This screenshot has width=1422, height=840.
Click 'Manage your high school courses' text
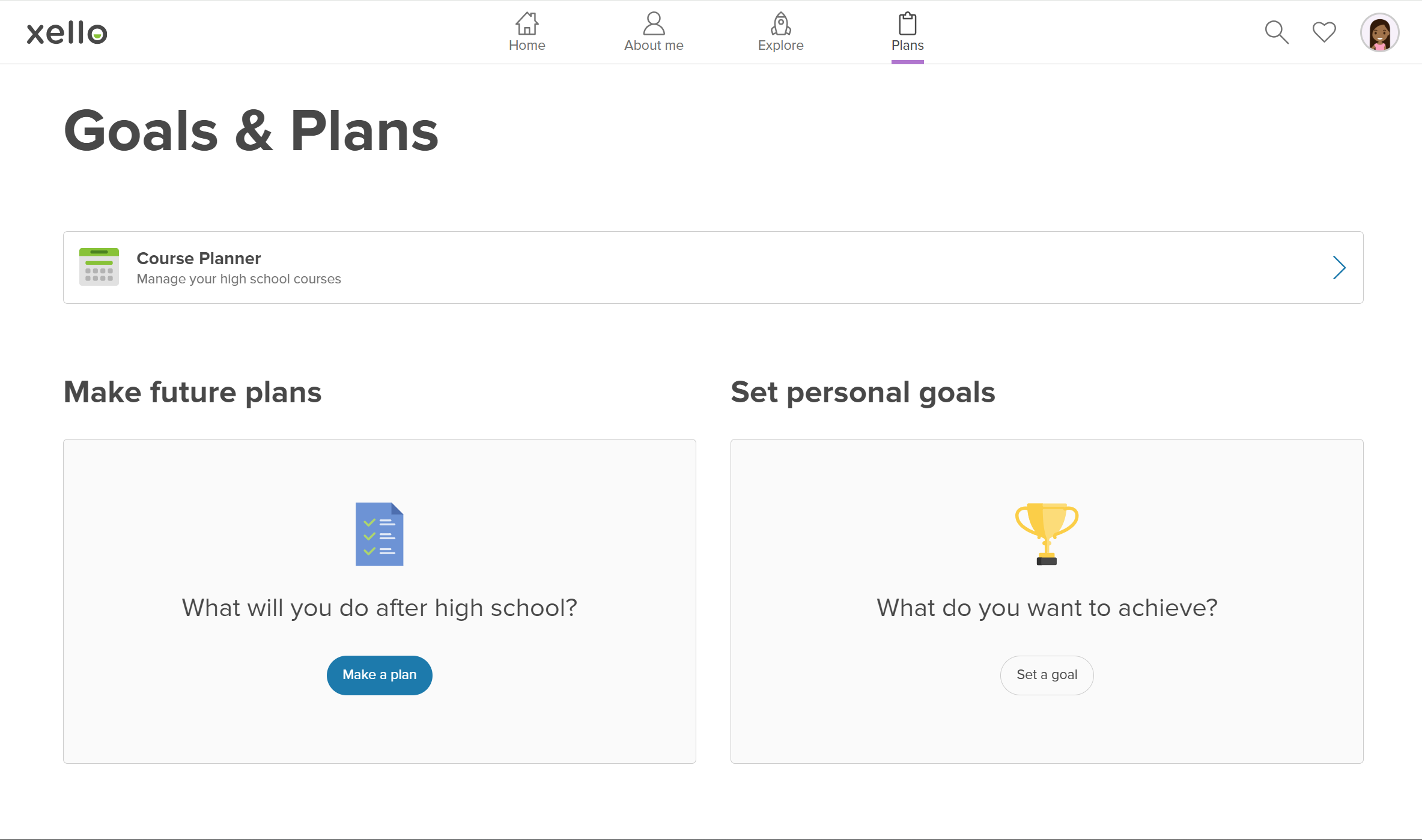pyautogui.click(x=239, y=279)
